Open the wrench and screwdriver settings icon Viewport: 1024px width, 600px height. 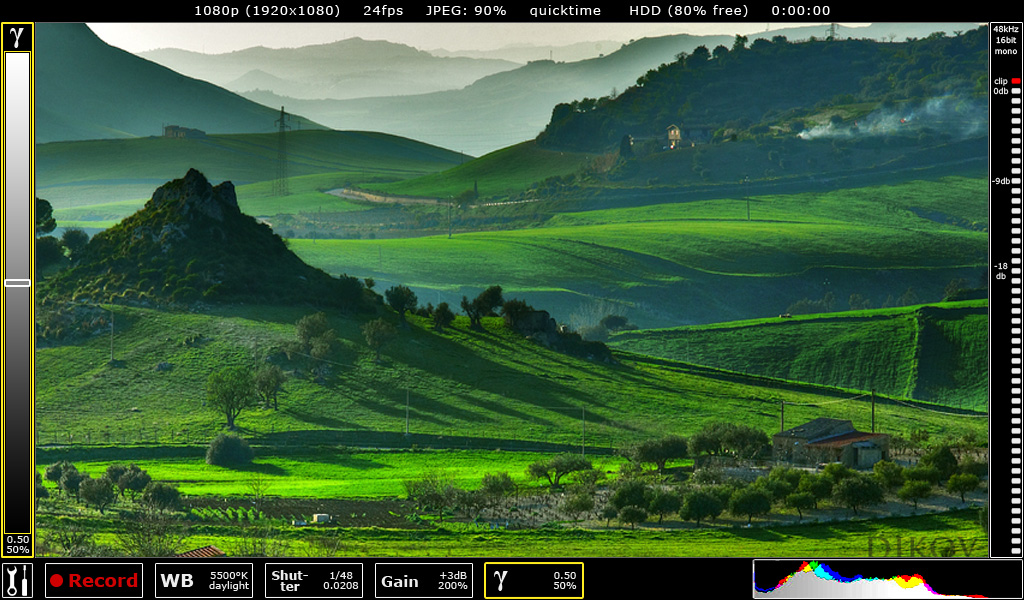(17, 580)
